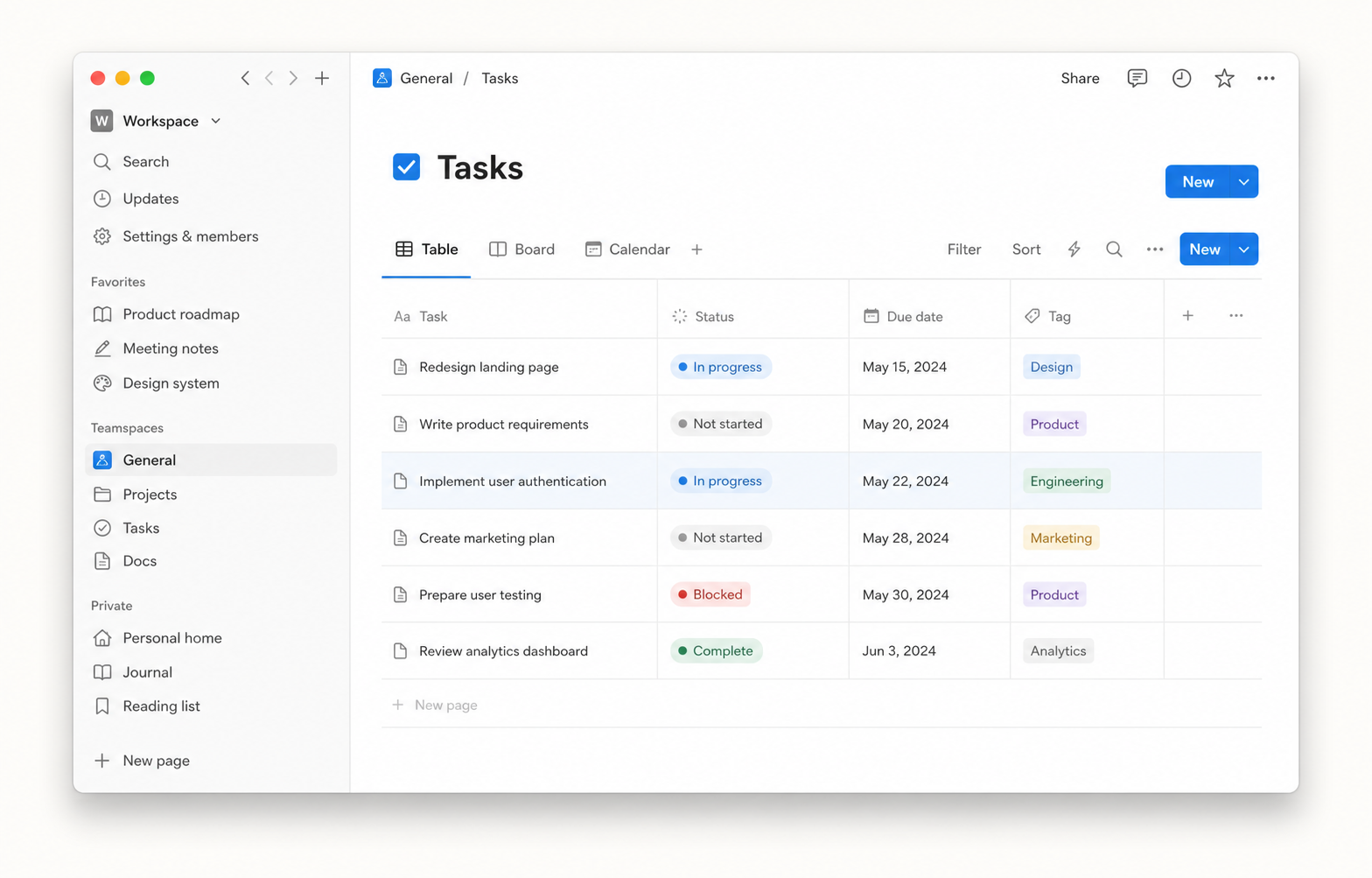Open Personal home page
Viewport: 1372px width, 878px height.
click(211, 638)
